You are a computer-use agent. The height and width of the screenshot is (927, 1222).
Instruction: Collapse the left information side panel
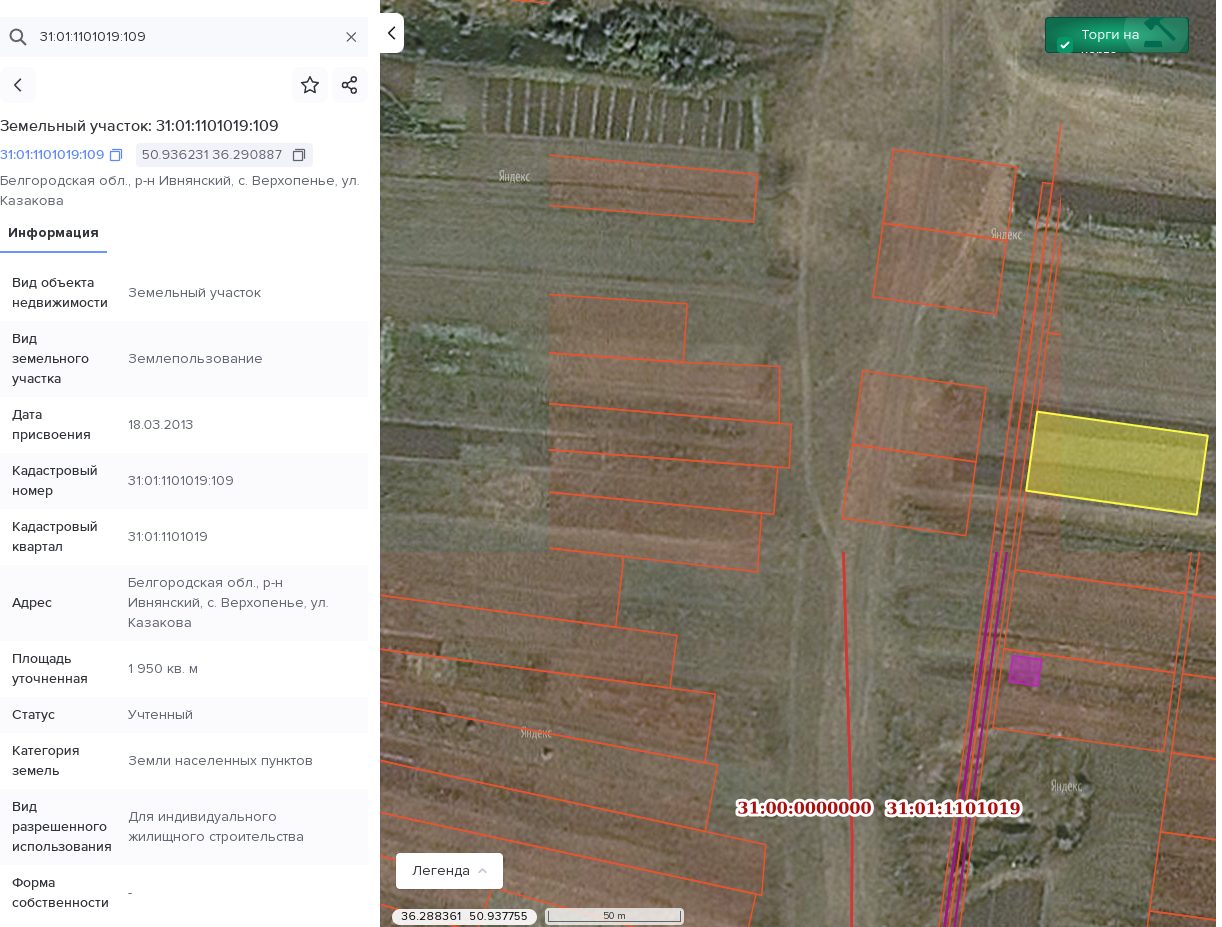point(392,33)
